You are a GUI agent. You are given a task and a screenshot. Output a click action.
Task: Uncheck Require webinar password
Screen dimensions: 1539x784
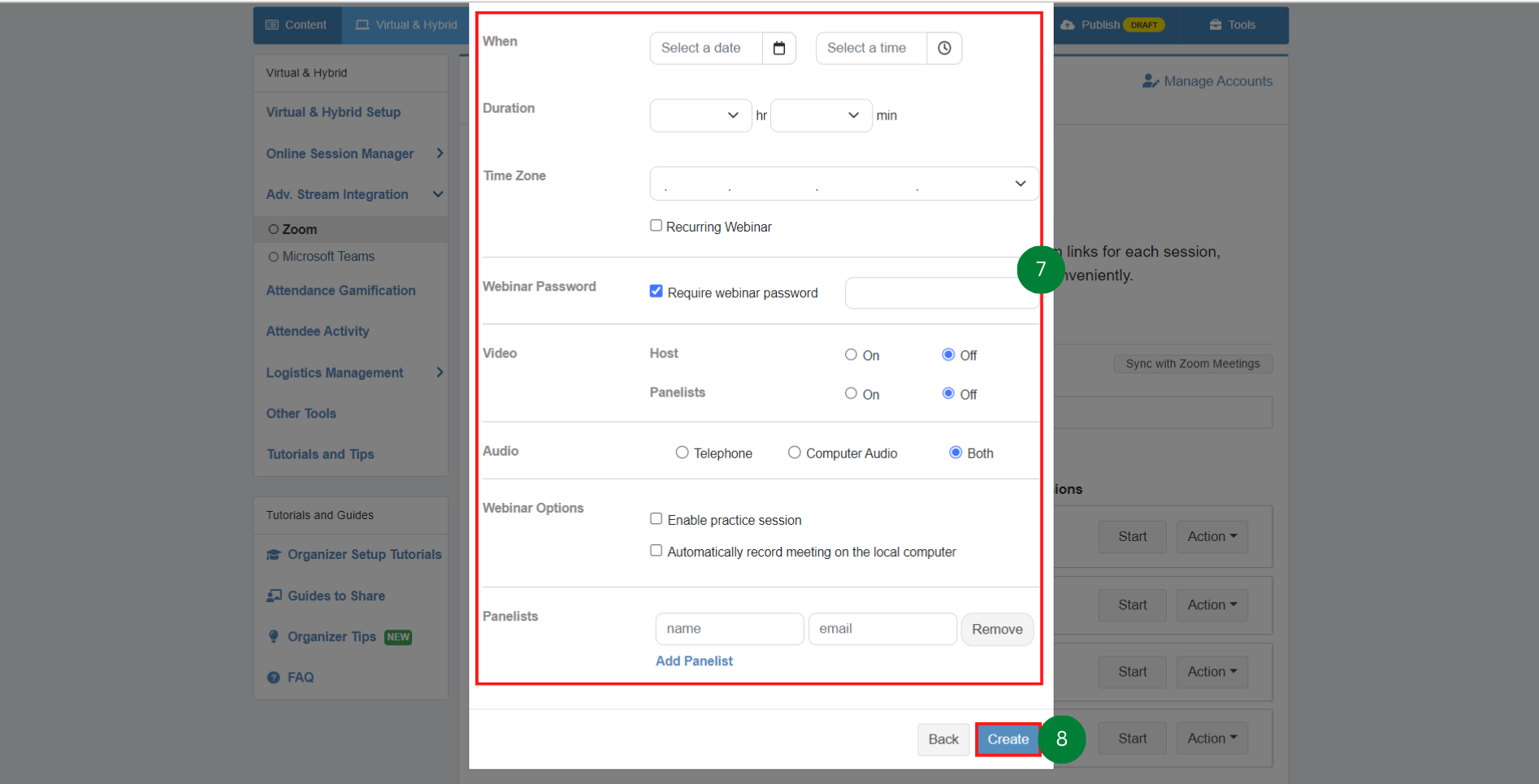coord(656,291)
